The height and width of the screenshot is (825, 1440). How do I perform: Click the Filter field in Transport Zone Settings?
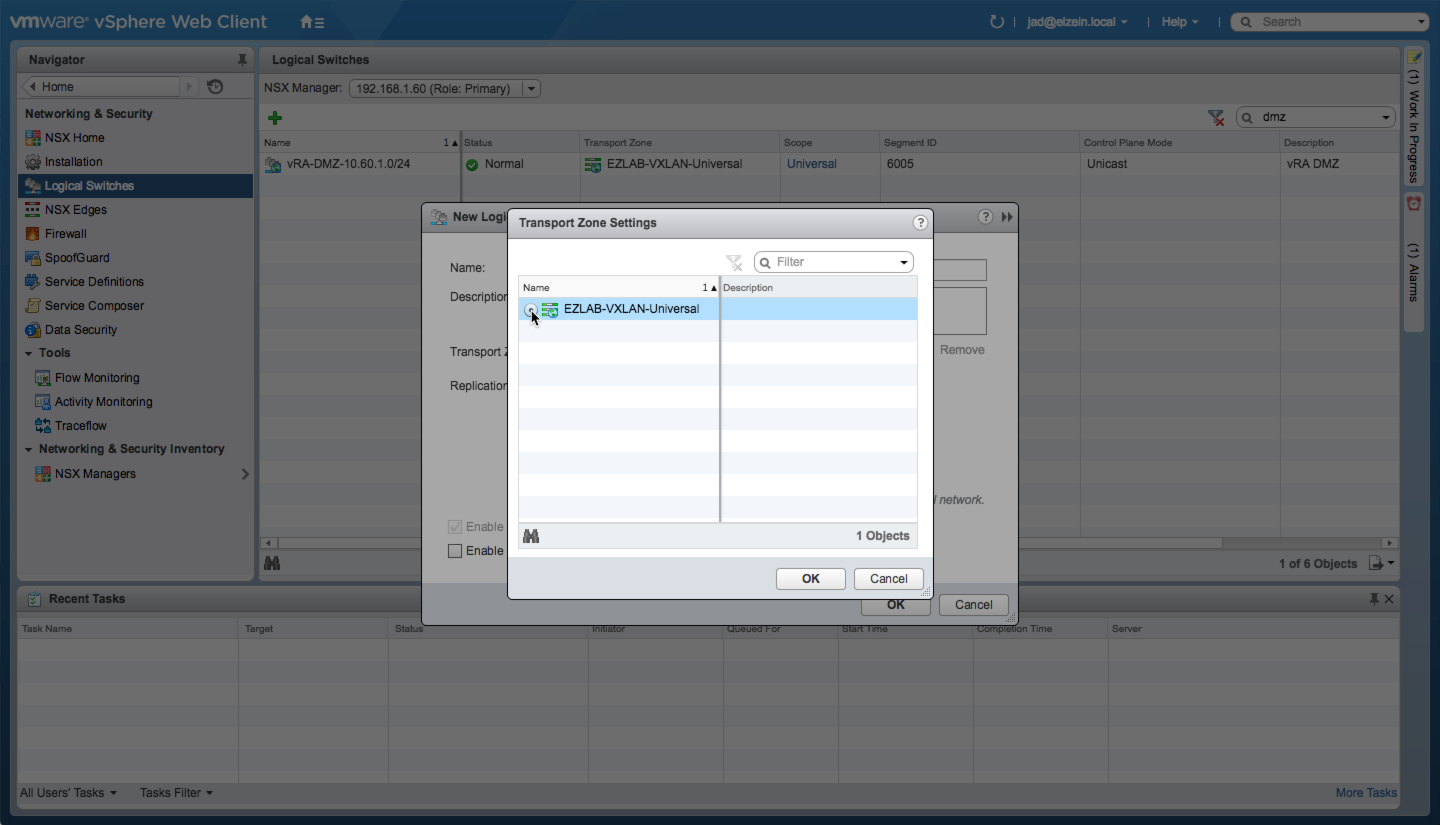tap(834, 262)
